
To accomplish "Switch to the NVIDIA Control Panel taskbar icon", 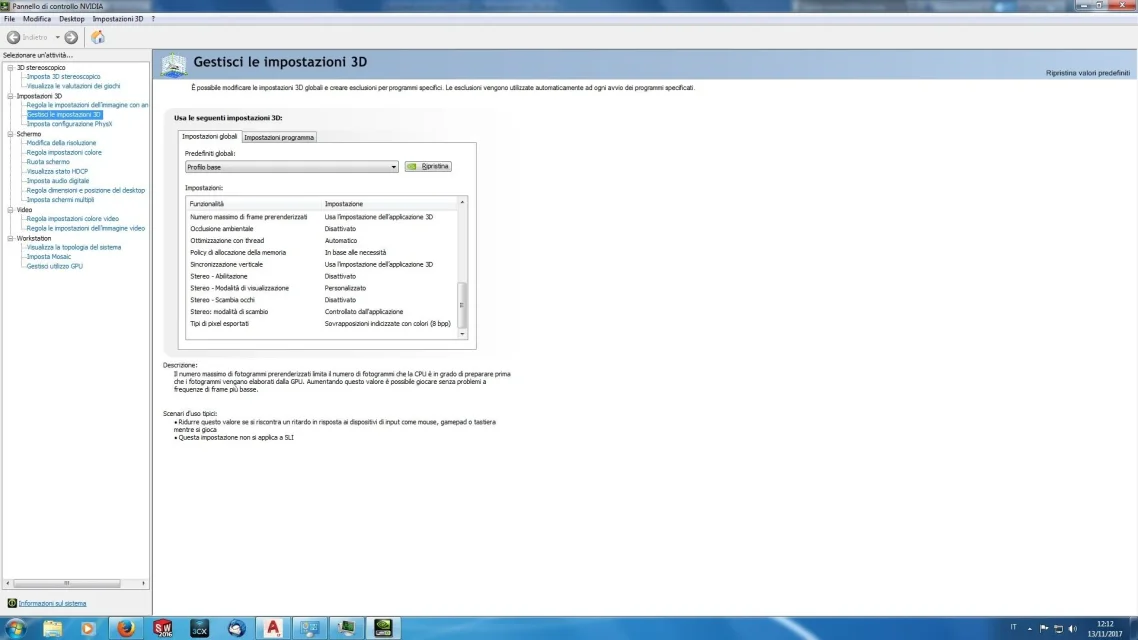I will 383,628.
